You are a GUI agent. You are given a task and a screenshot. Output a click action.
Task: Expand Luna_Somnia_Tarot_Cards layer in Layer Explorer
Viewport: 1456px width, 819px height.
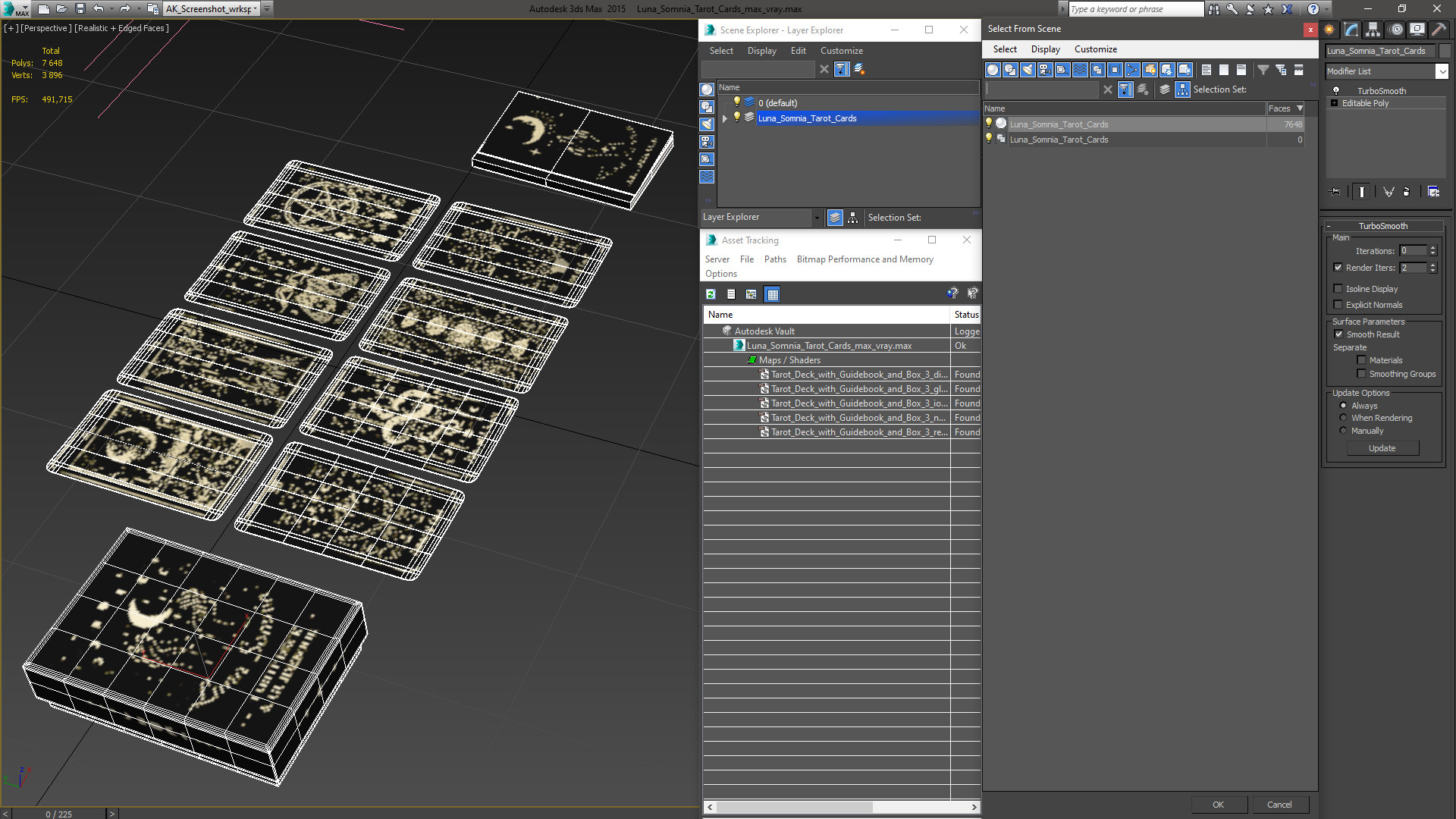725,118
